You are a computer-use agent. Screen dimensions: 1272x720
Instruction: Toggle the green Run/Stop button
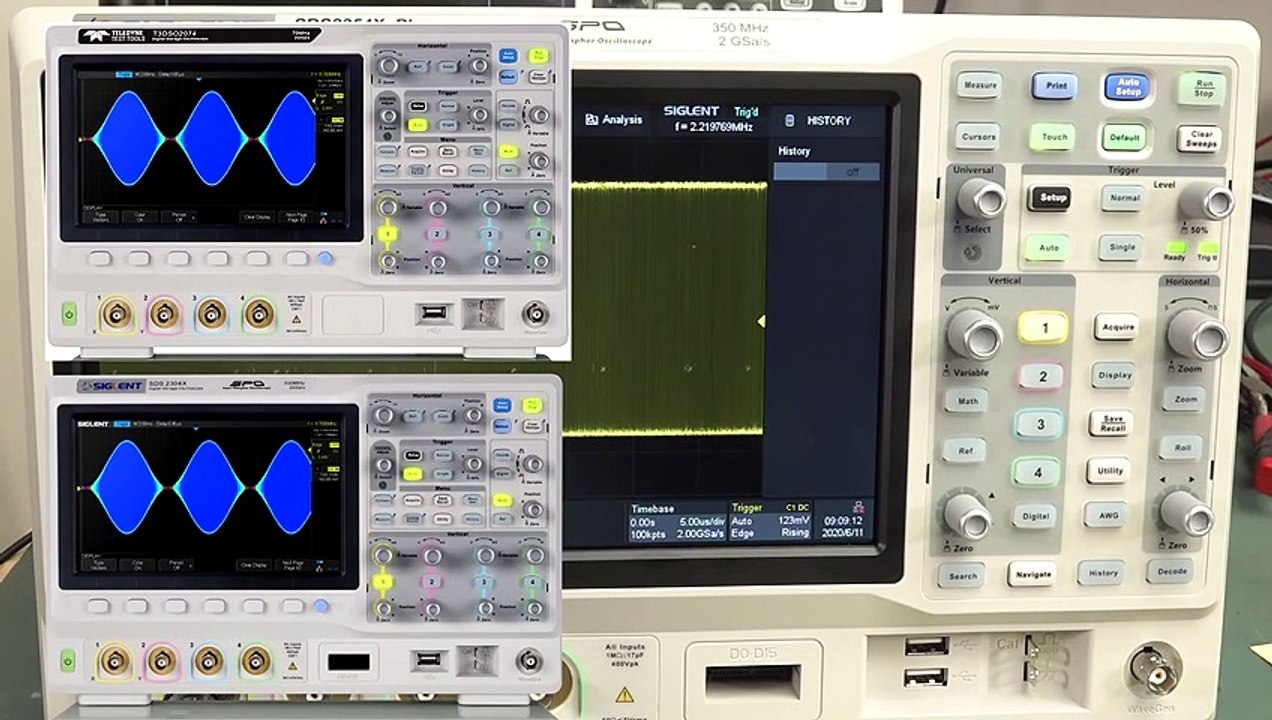pyautogui.click(x=1202, y=88)
